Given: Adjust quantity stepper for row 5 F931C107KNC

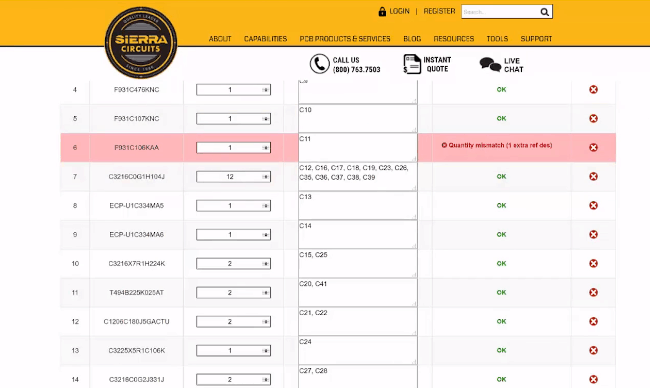Looking at the screenshot, I should [x=265, y=119].
